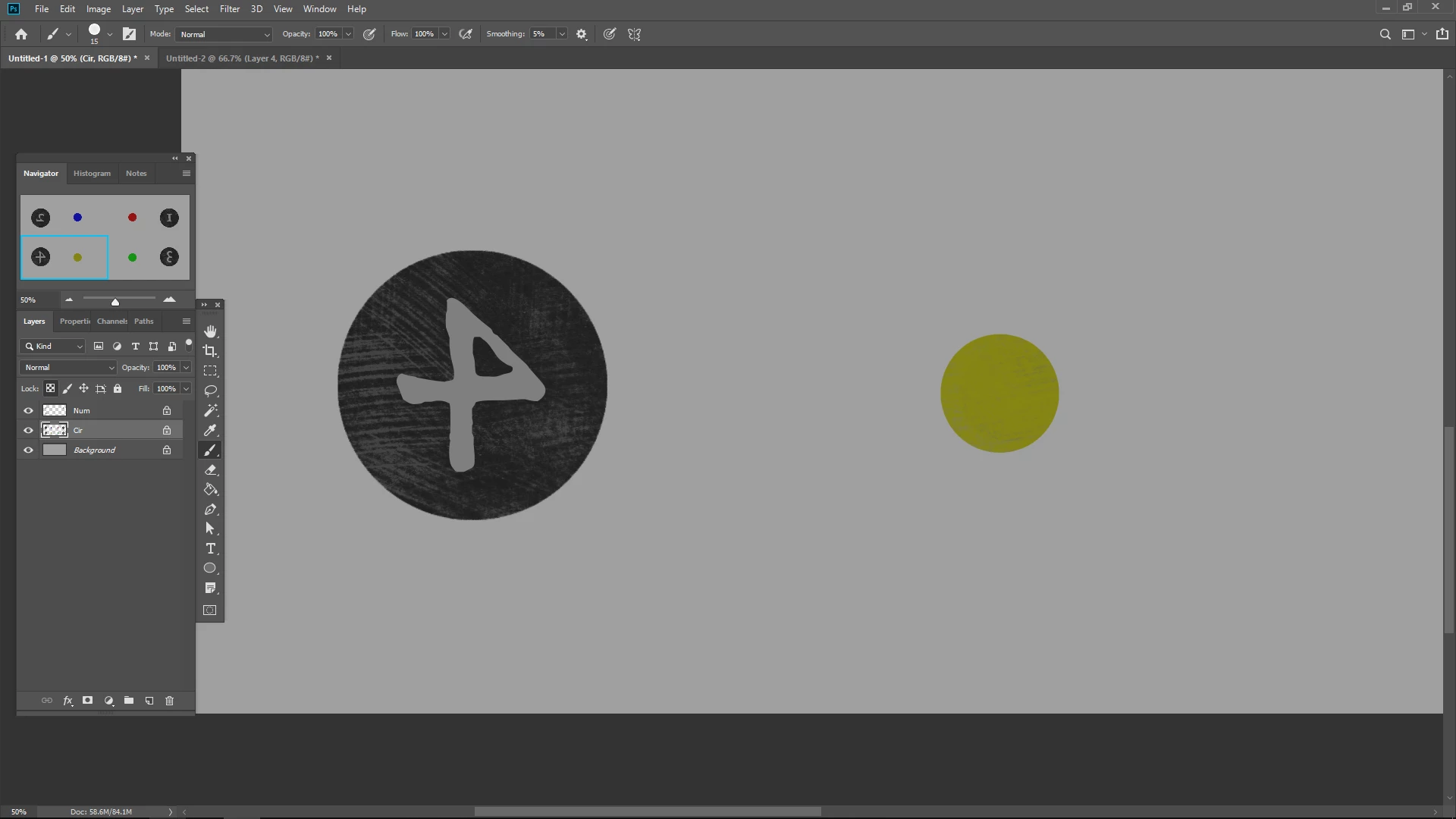Delete layer with the trash icon

[x=169, y=701]
